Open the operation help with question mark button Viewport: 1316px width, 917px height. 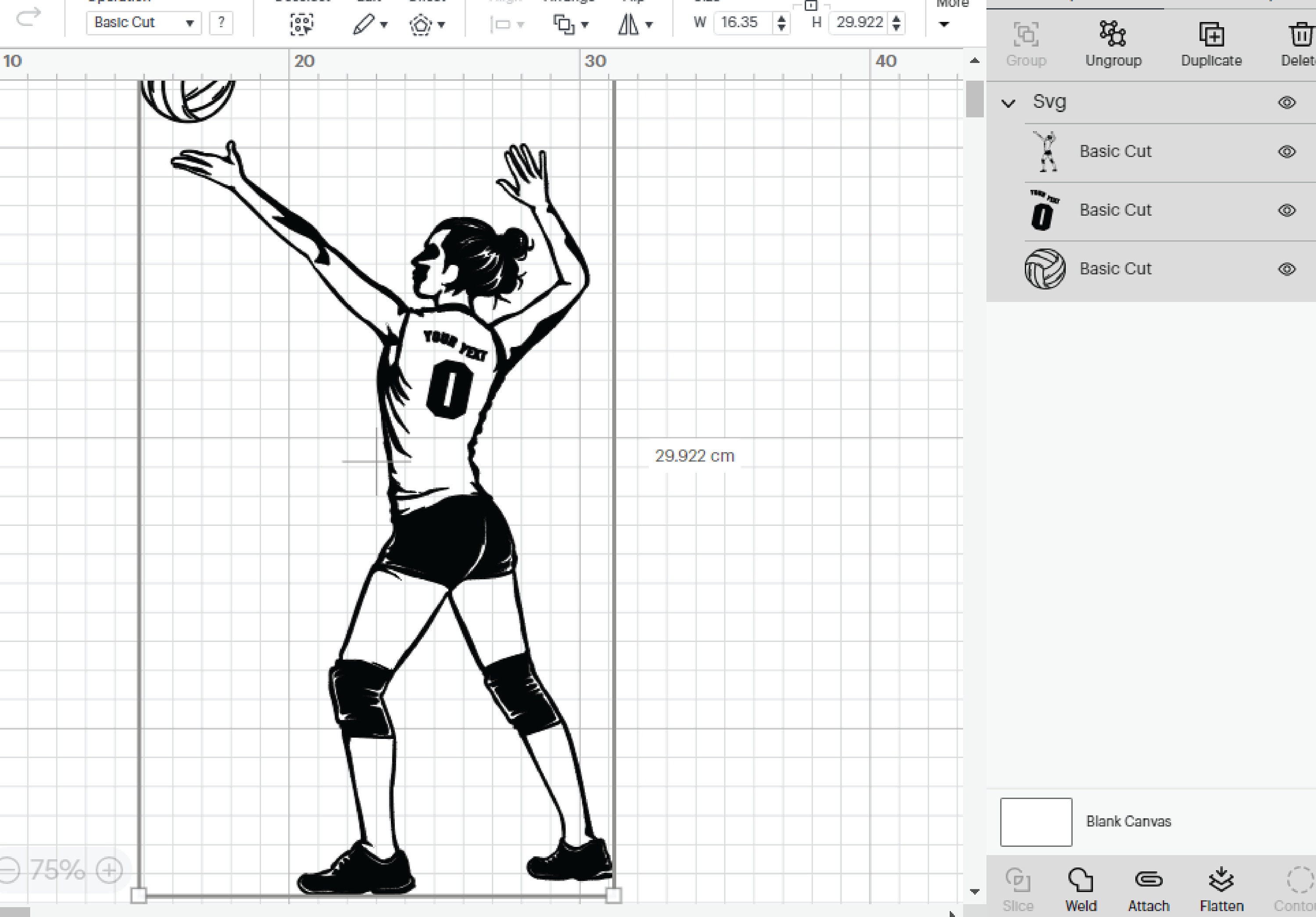tap(221, 22)
